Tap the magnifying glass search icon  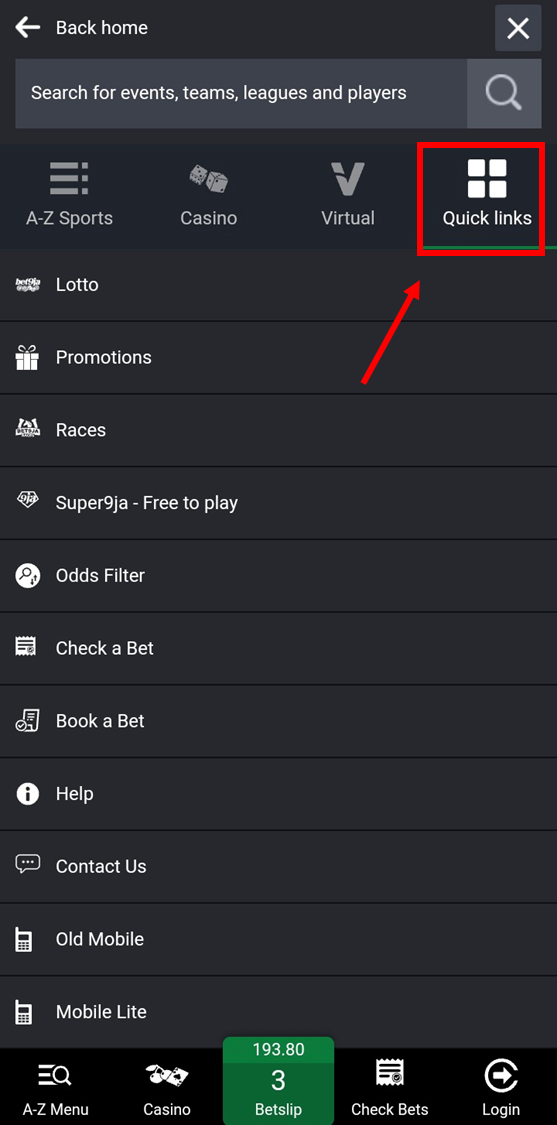[x=504, y=93]
